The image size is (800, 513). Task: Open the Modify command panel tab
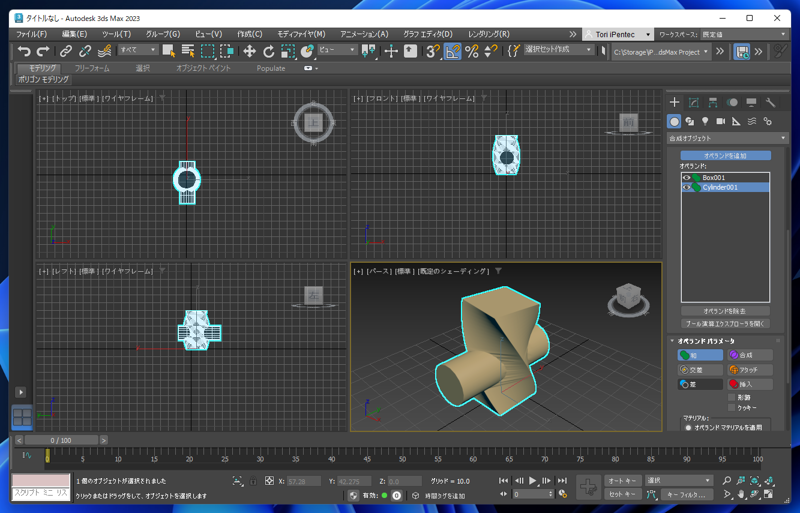coord(693,103)
